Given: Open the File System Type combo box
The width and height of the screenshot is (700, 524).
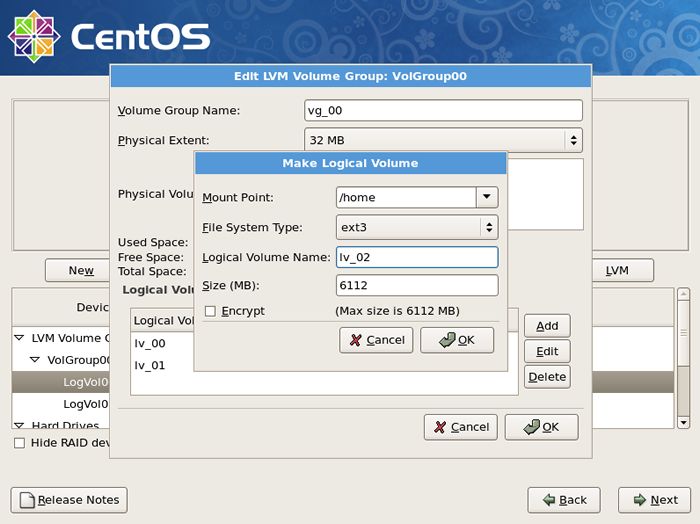Looking at the screenshot, I should (417, 227).
